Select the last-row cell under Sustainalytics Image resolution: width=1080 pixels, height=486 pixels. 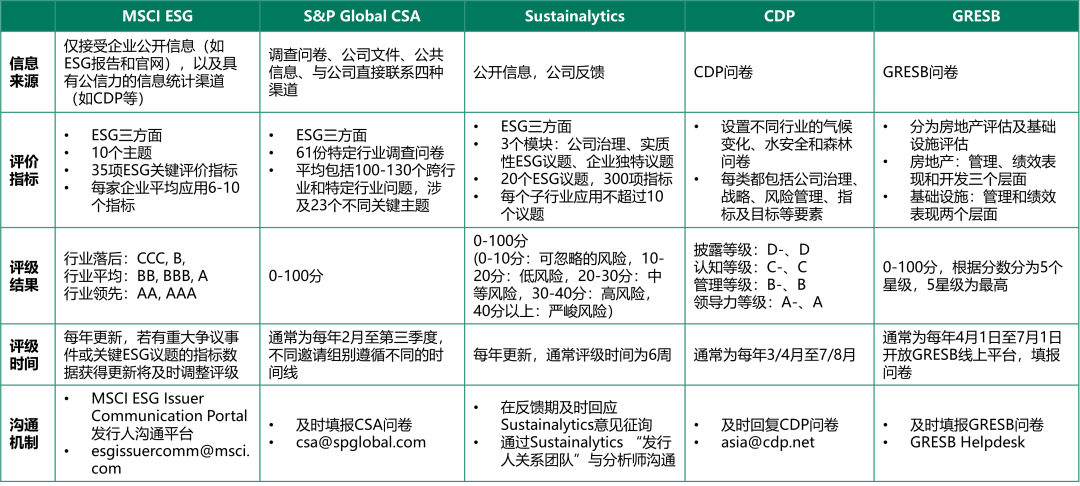(574, 433)
